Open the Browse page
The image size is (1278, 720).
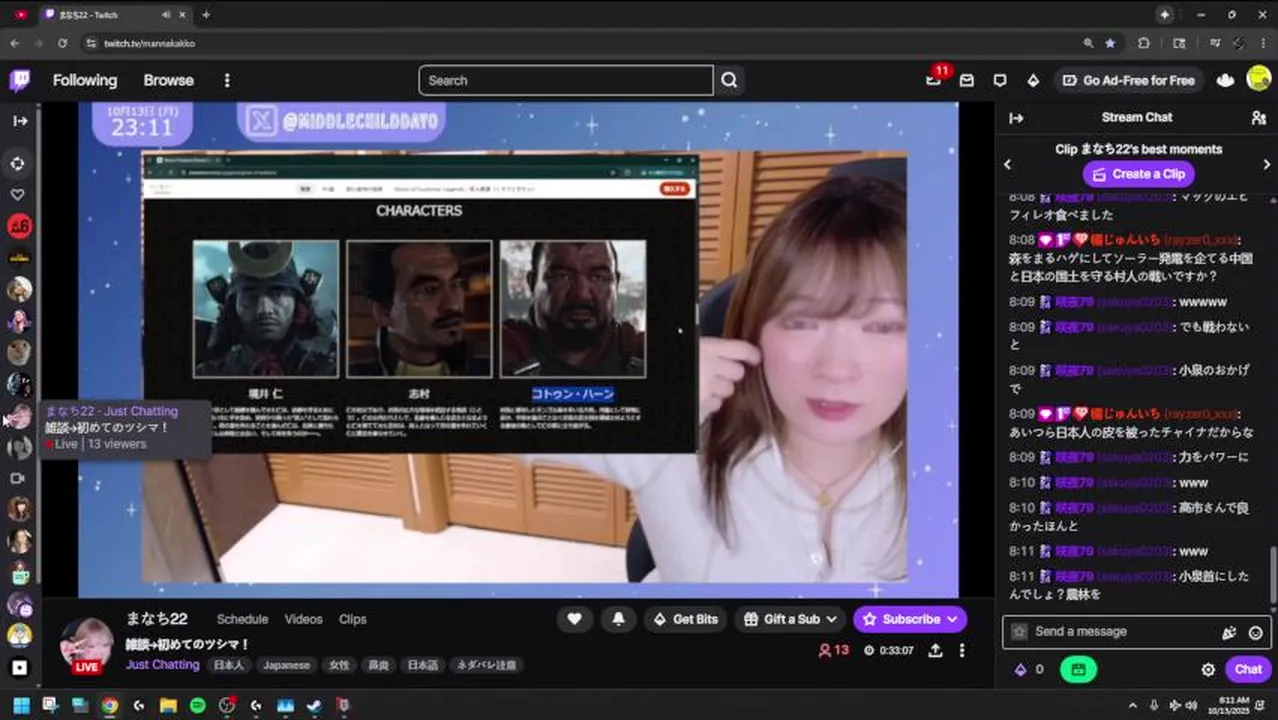[168, 80]
